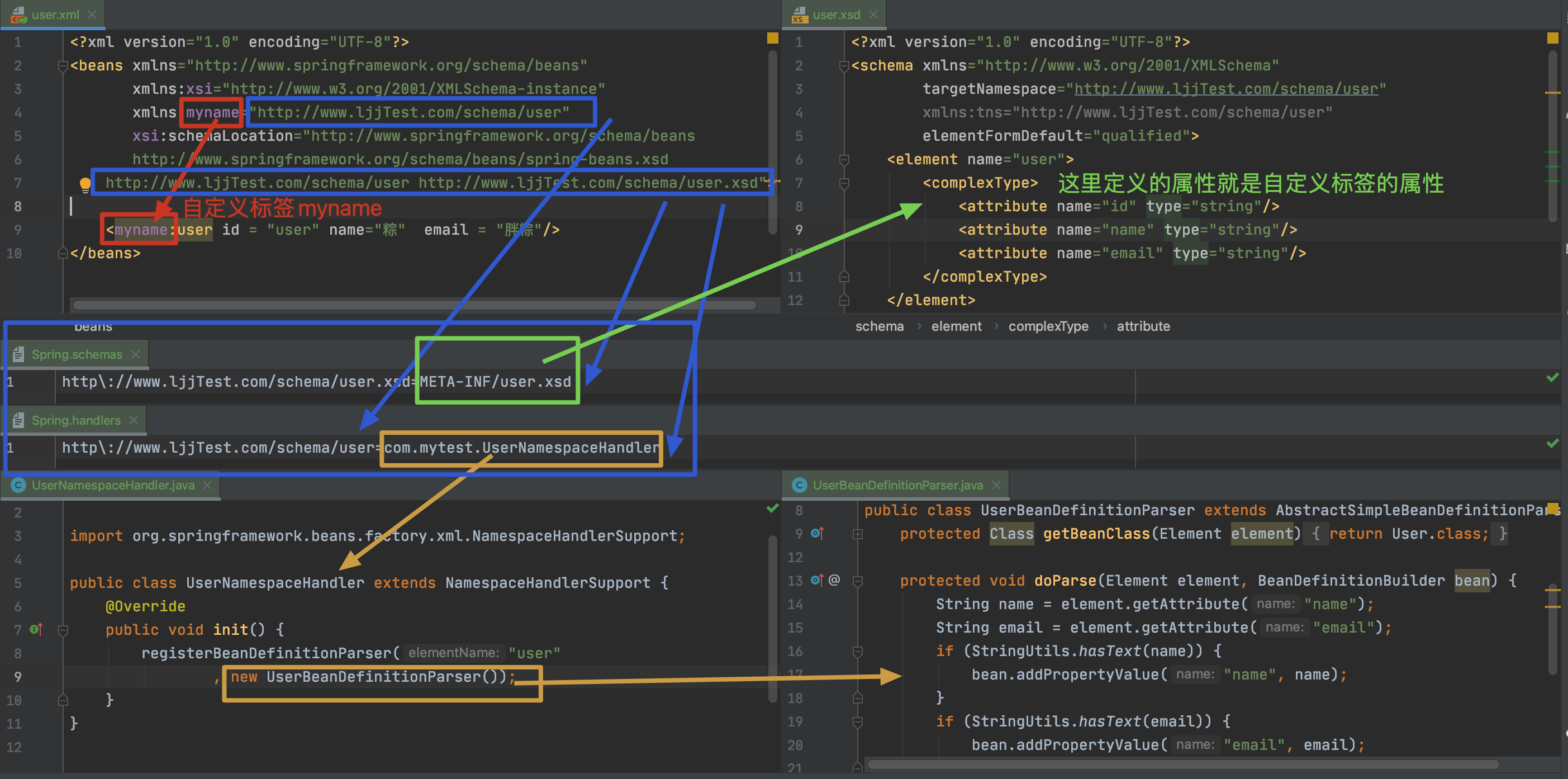Switch to the user.xsd editor tab
Screen dimensions: 1568x779
(837, 15)
